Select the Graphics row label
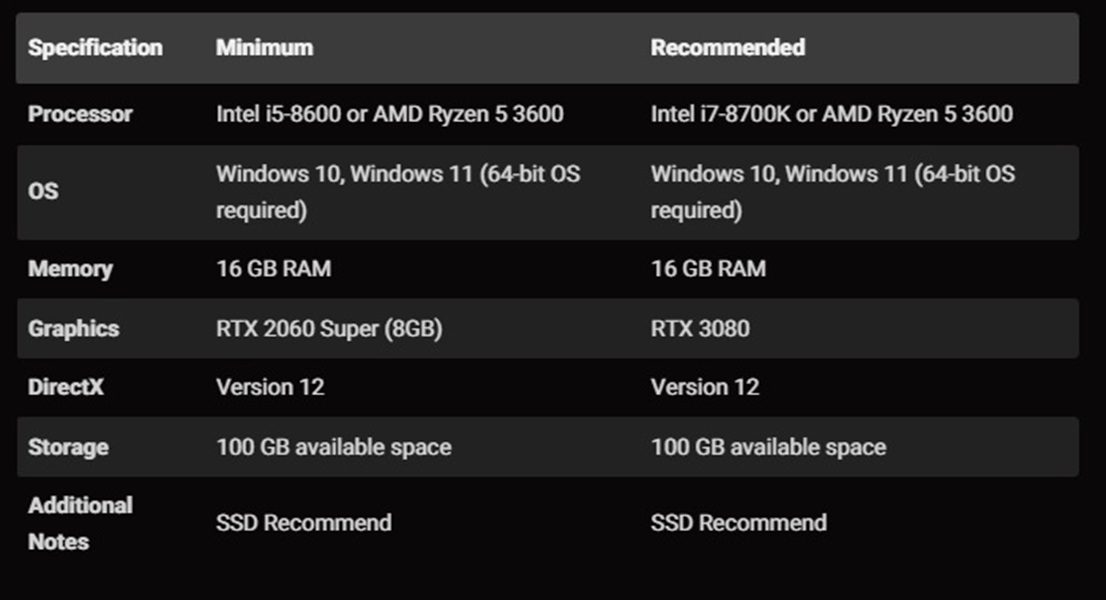 [73, 328]
